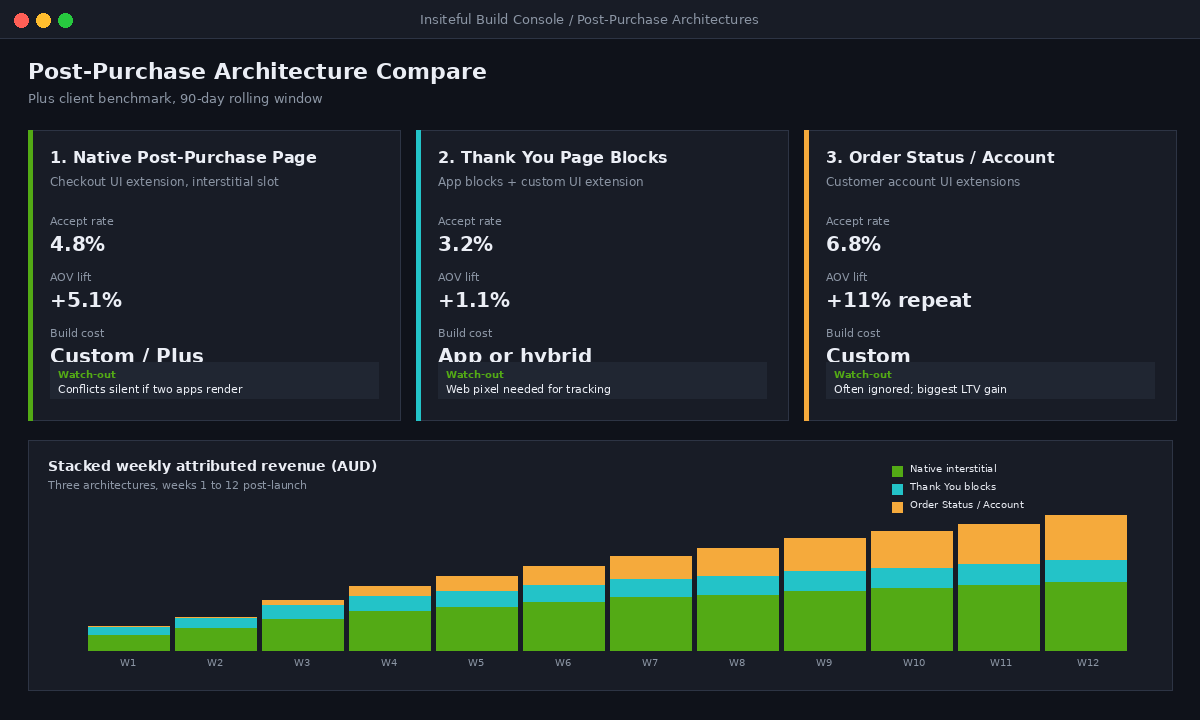Viewport: 1200px width, 720px height.
Task: Maximize the window with the green button
Action: 65,20
